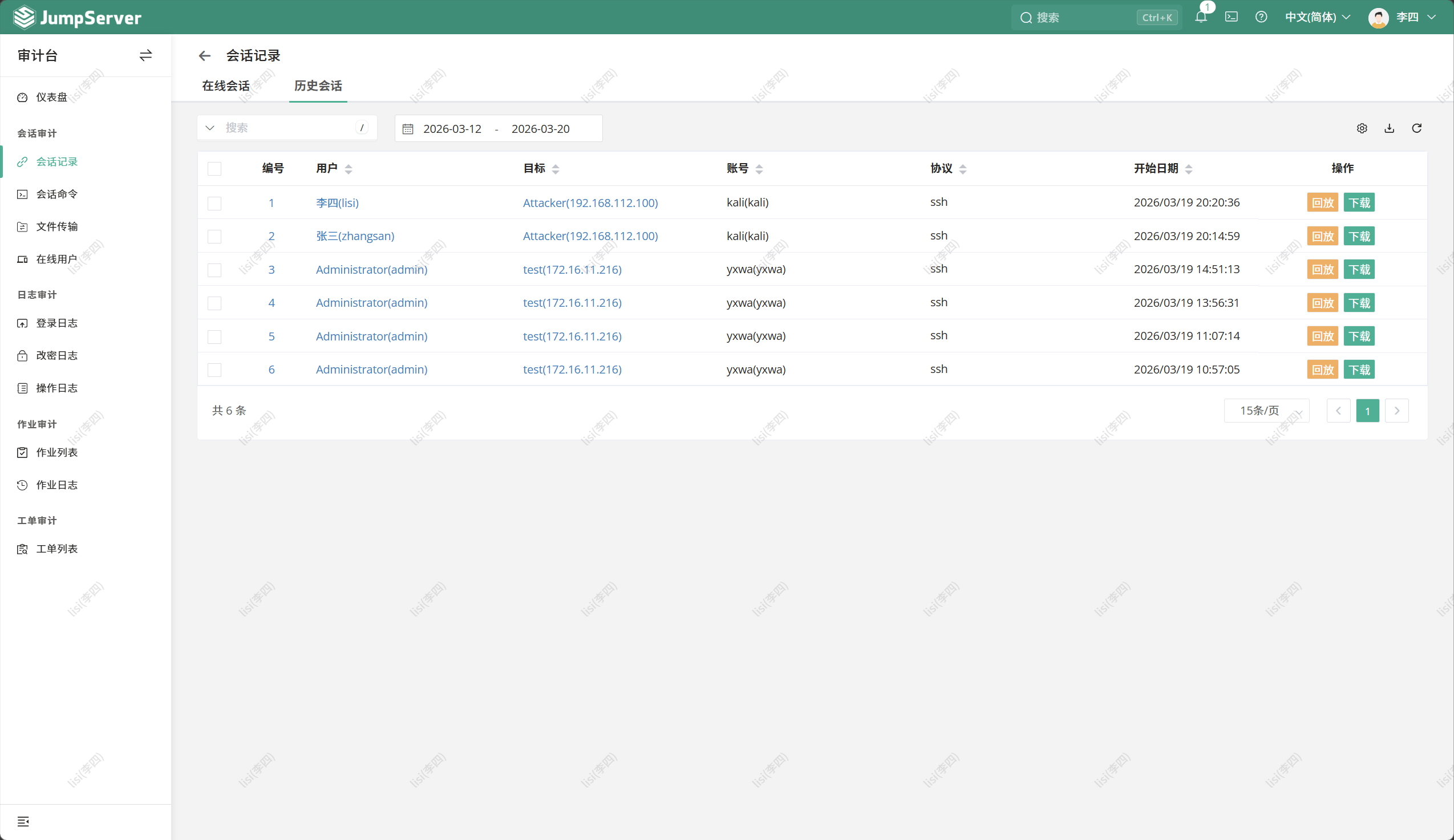The height and width of the screenshot is (840, 1454).
Task: Expand the search filter chevron
Action: 210,128
